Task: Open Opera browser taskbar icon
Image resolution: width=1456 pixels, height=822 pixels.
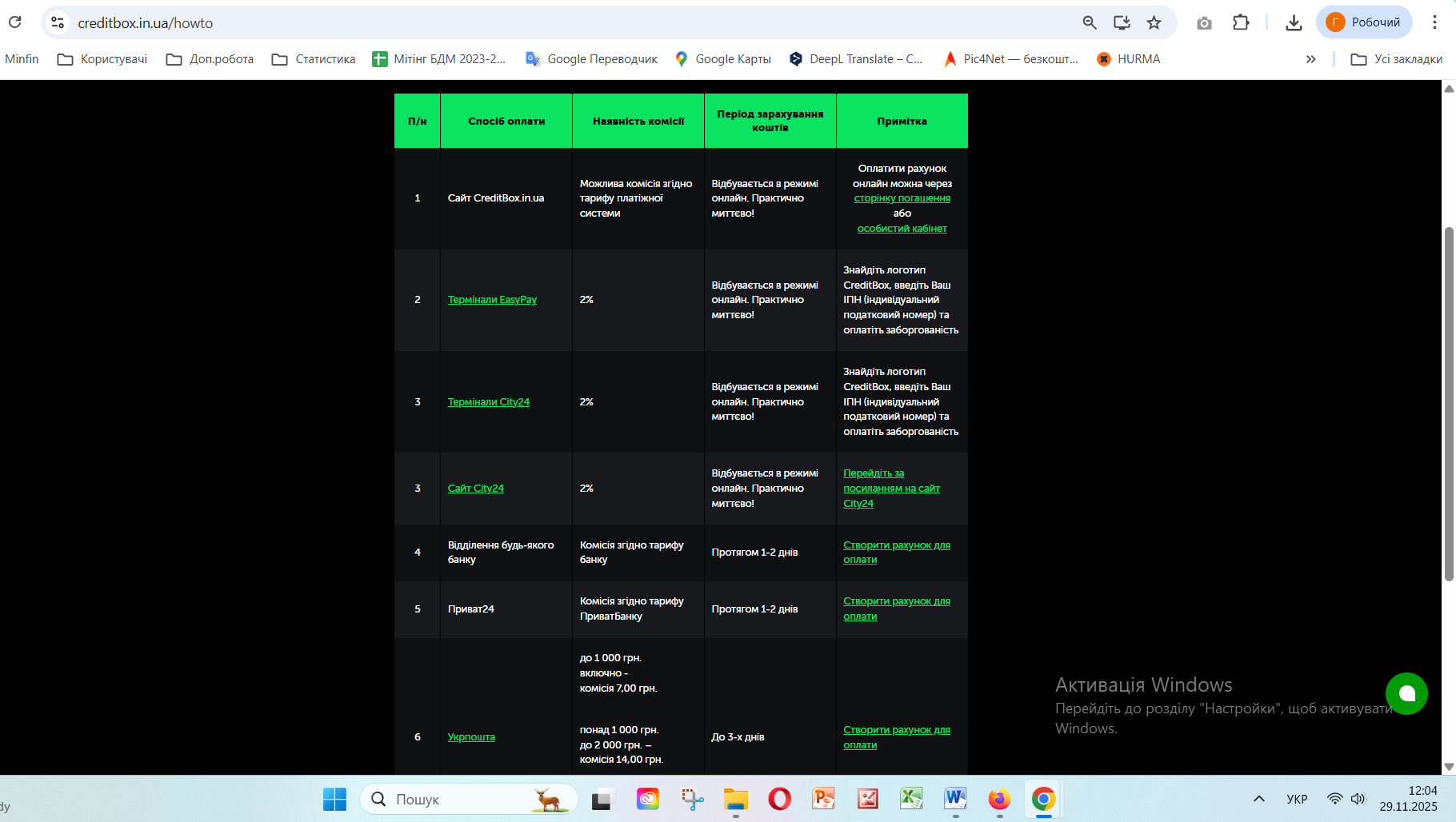Action: pyautogui.click(x=780, y=799)
